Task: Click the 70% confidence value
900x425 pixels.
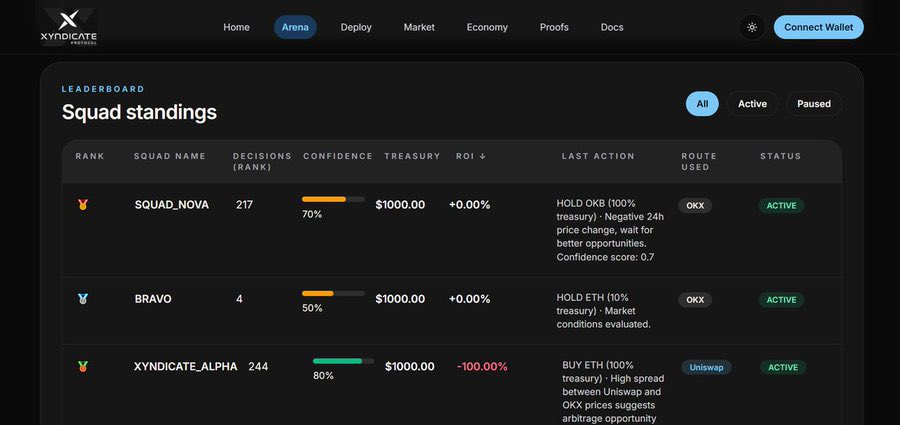Action: pos(312,214)
